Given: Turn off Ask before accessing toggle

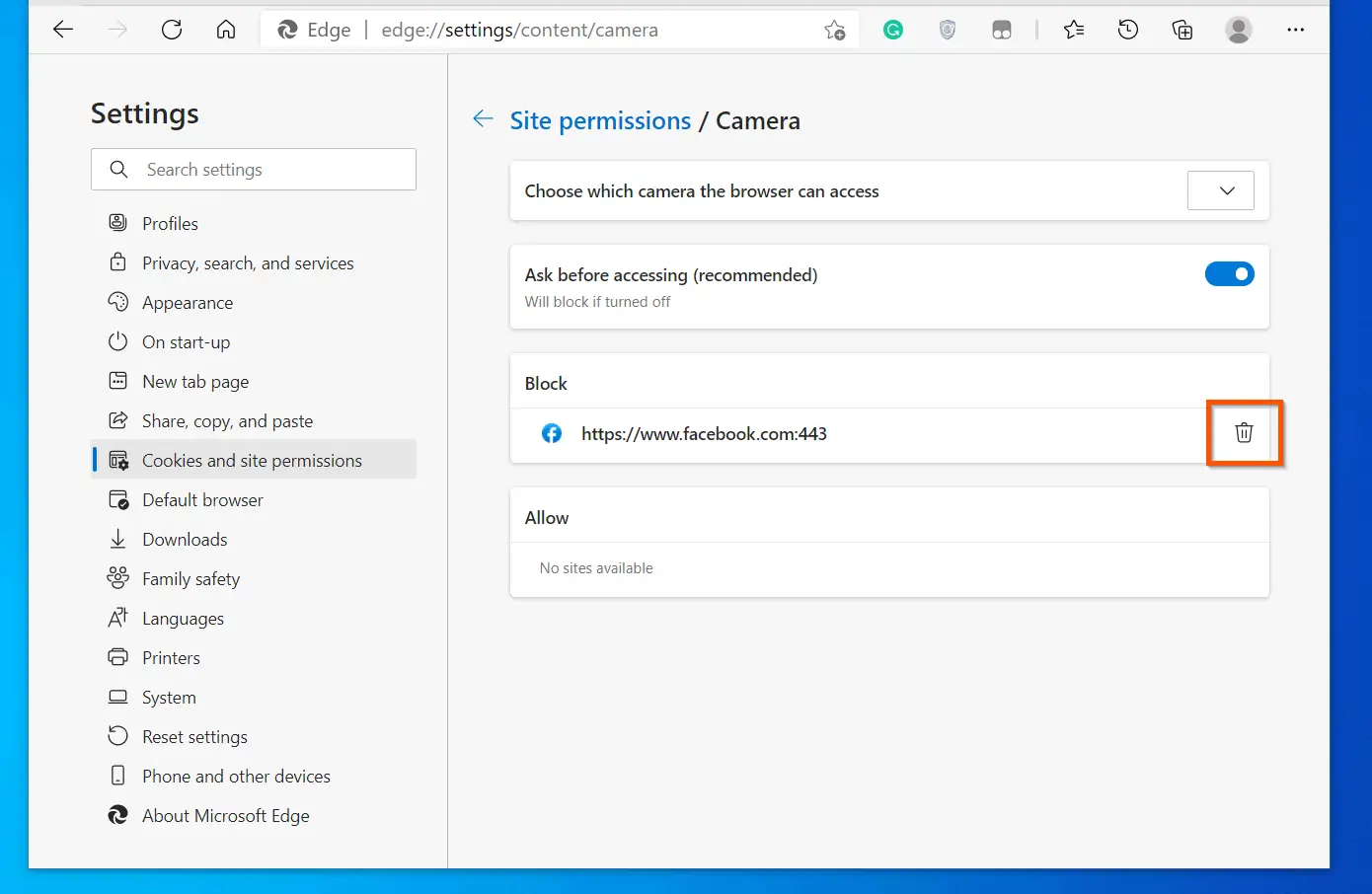Looking at the screenshot, I should pyautogui.click(x=1229, y=274).
